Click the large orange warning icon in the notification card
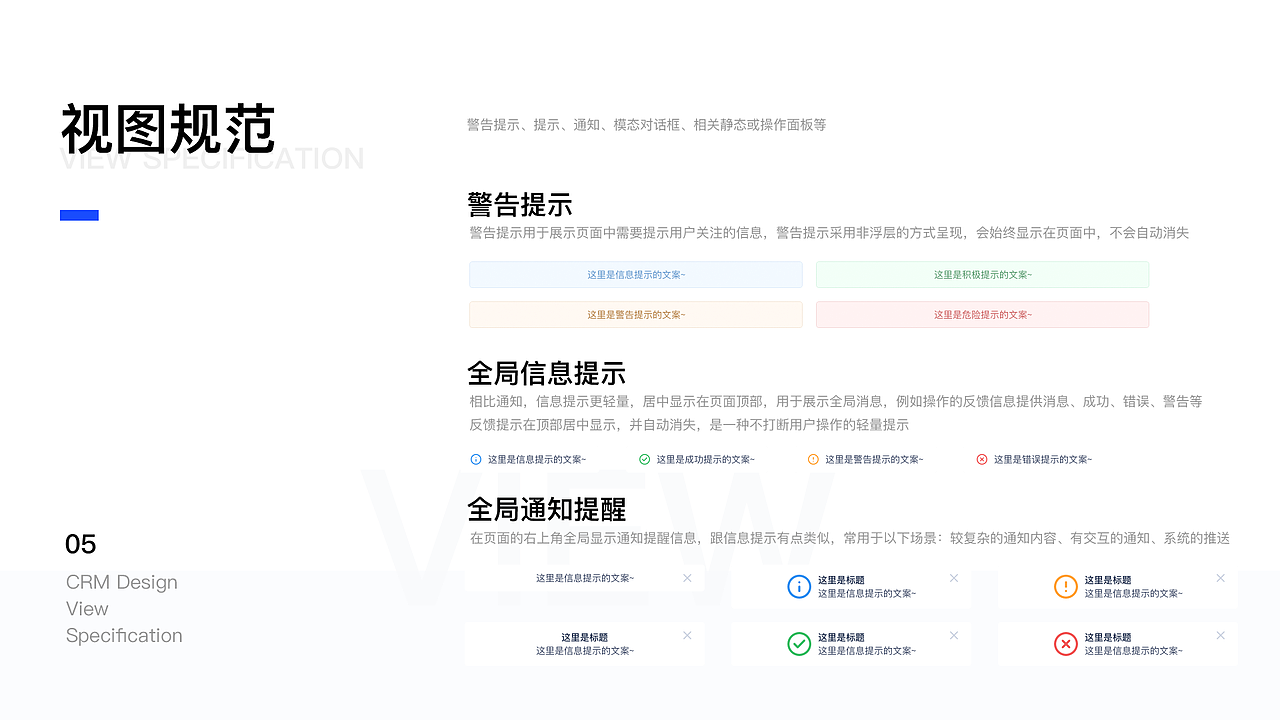 tap(1066, 587)
